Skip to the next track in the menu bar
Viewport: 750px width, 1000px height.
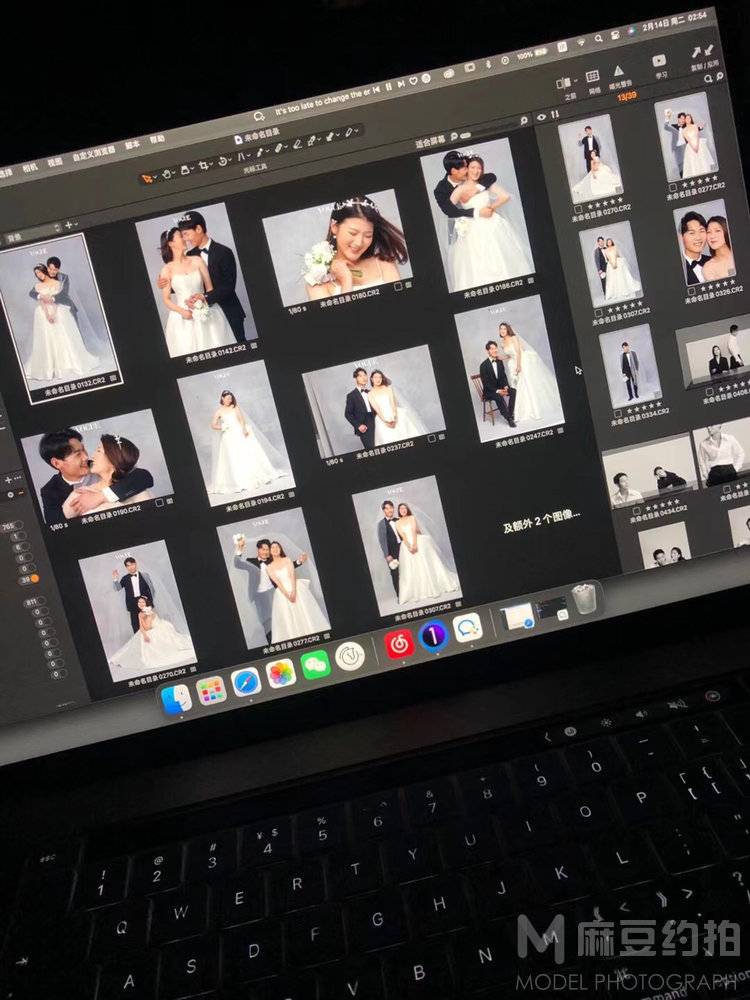(x=401, y=84)
